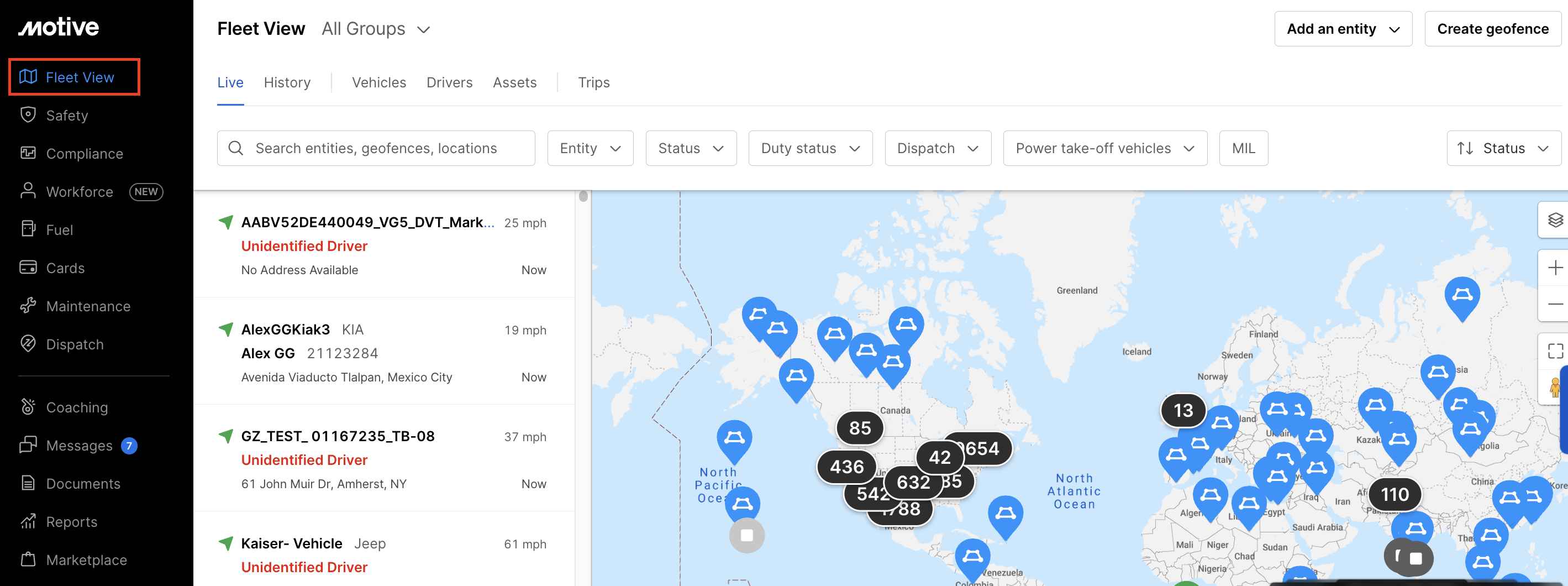Open Fuel pump icon in sidebar
This screenshot has height=586, width=1568.
click(28, 229)
